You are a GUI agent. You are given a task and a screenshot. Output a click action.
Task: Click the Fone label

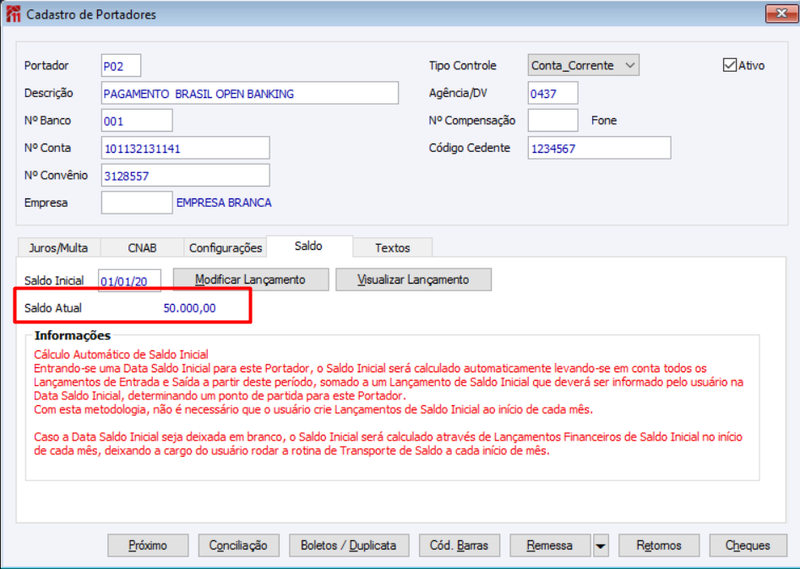(604, 120)
